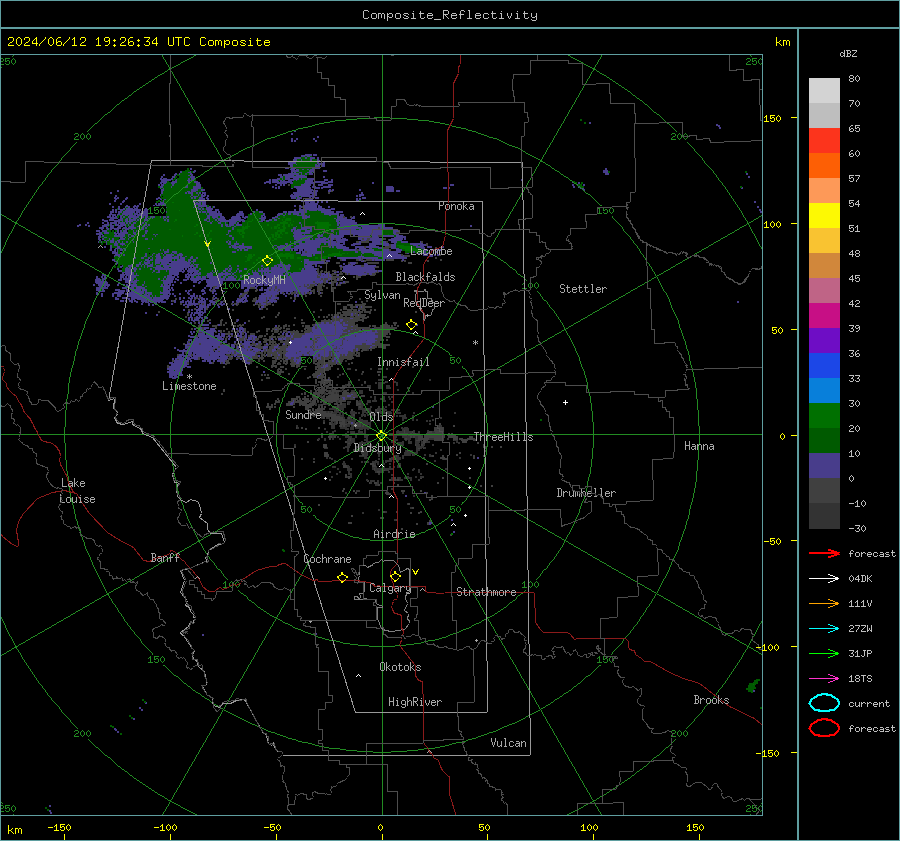The width and height of the screenshot is (900, 841).
Task: Click the red forecast arrow legend icon
Action: pyautogui.click(x=824, y=553)
